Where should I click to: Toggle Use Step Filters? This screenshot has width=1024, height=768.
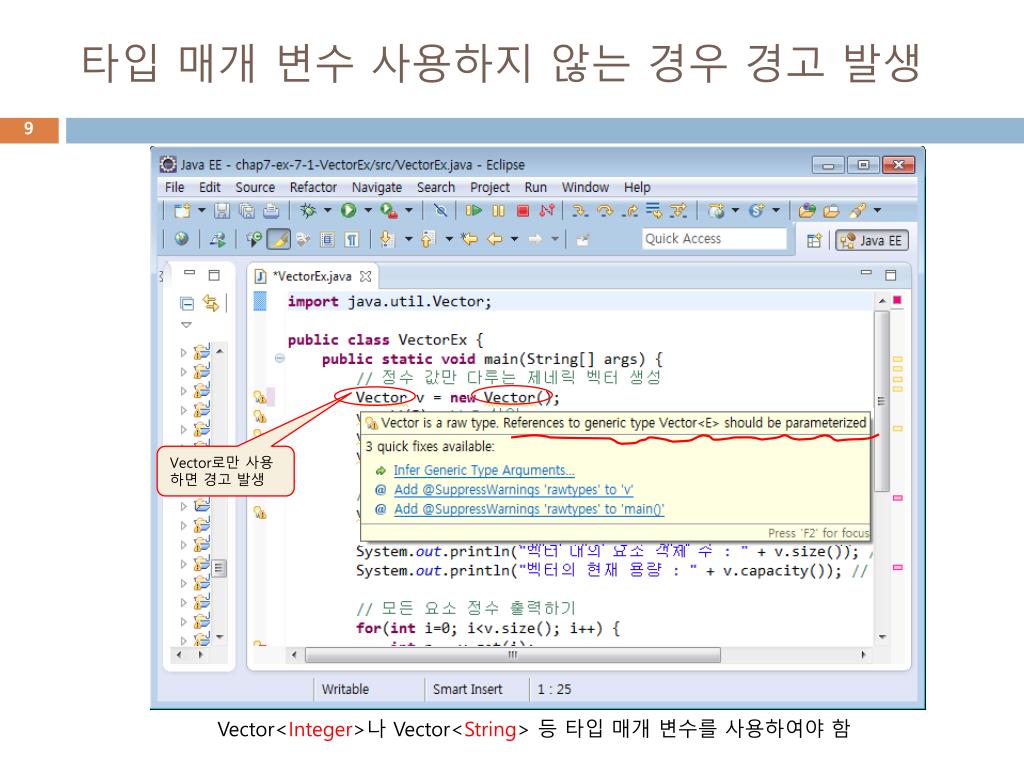[x=678, y=210]
